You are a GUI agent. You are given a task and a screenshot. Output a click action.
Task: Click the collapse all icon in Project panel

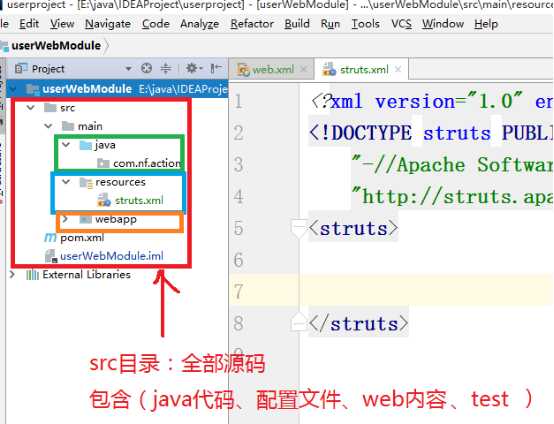point(166,68)
